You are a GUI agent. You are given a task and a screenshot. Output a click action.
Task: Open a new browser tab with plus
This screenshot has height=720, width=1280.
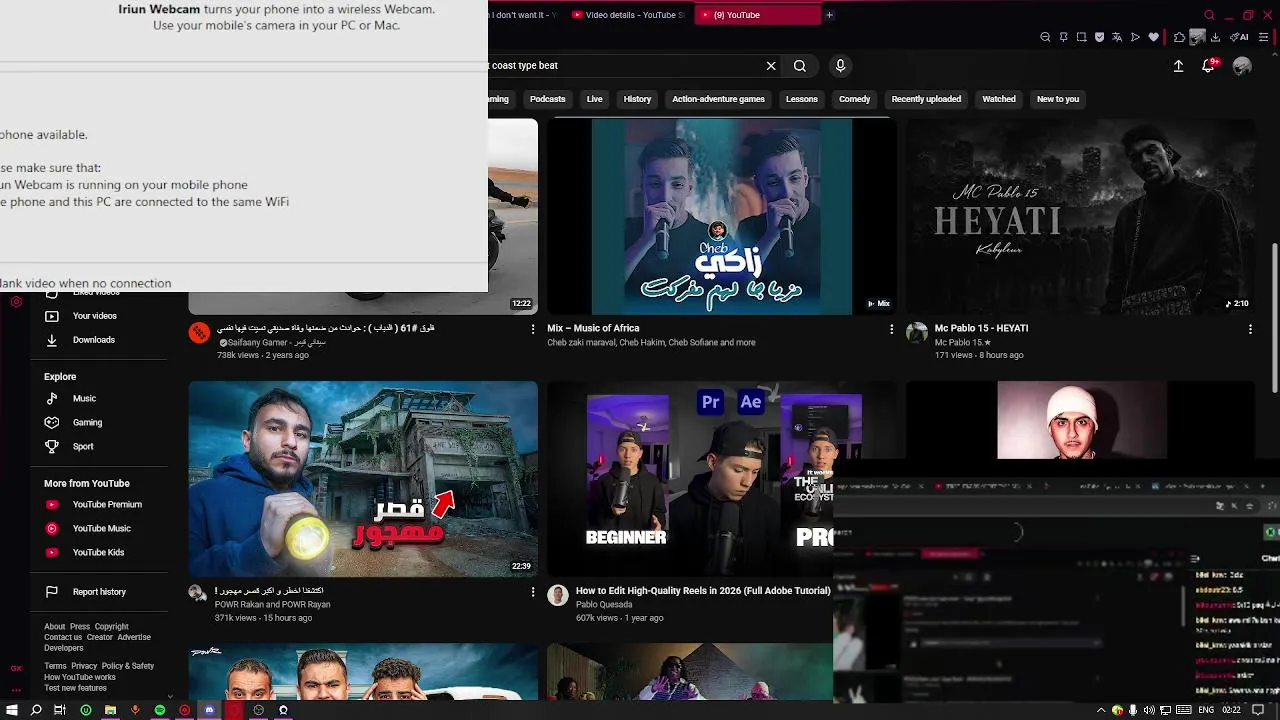tap(829, 15)
